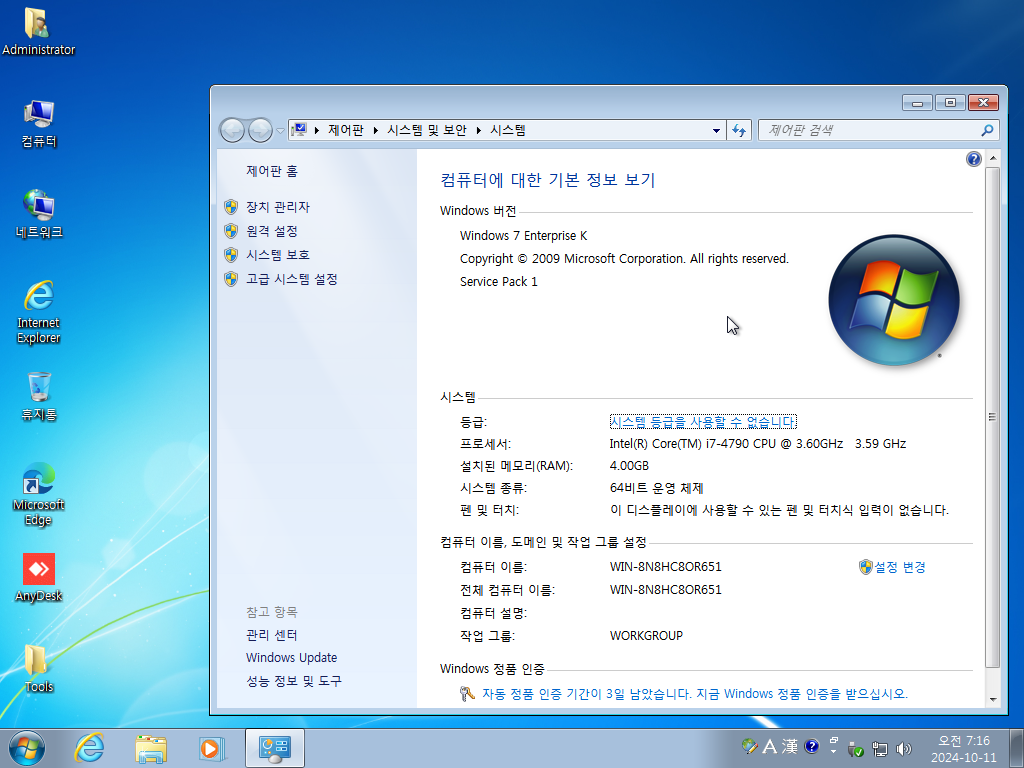Screen dimensions: 1024x768
Task: Select 휴지통 recycle bin icon
Action: pyautogui.click(x=39, y=396)
